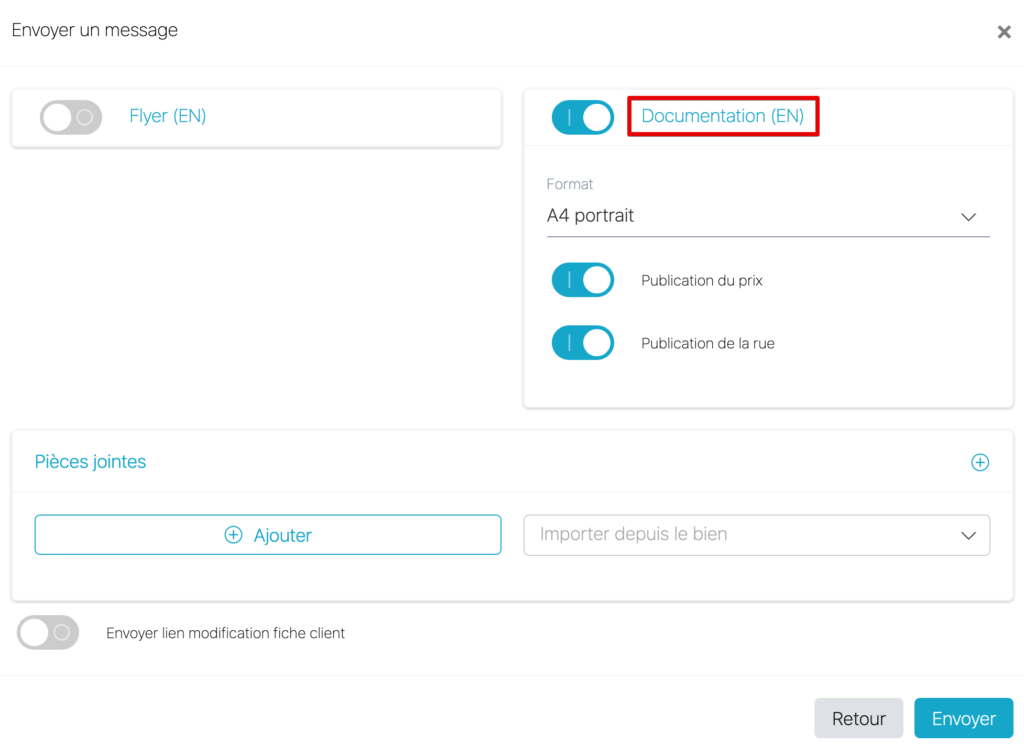Click the plus icon inside Ajouter
The image size is (1024, 744).
pos(233,535)
